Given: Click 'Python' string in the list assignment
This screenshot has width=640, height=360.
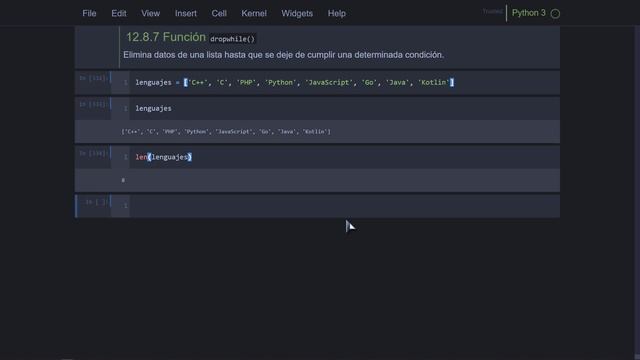Looking at the screenshot, I should [280, 82].
